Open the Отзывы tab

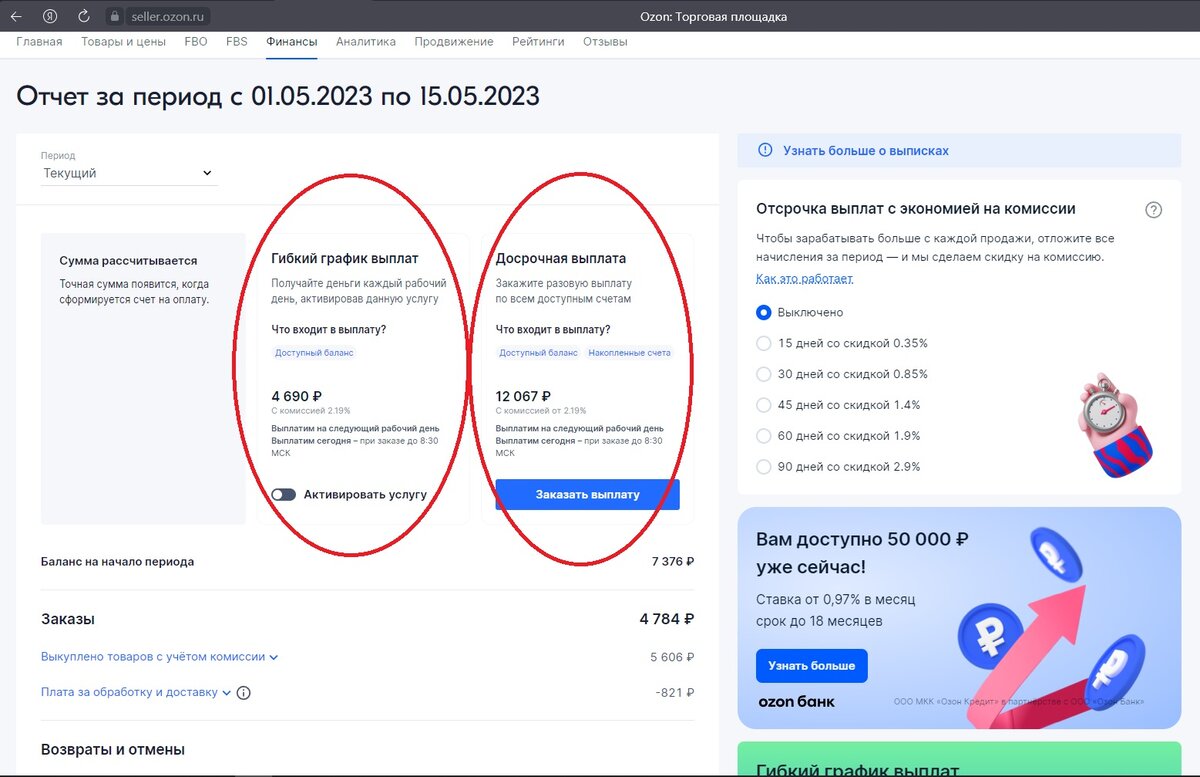coord(605,42)
